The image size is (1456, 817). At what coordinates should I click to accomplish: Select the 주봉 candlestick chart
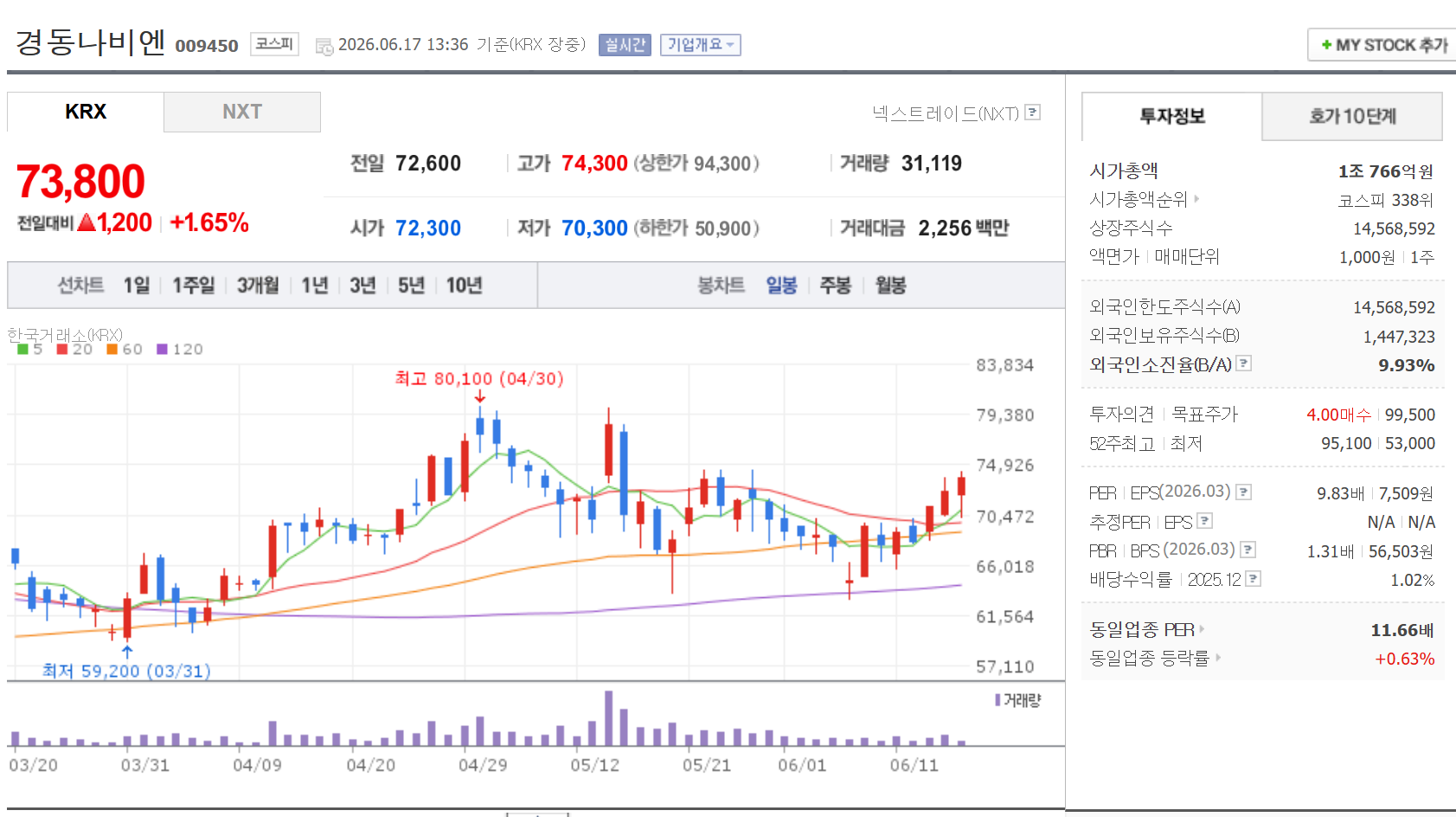pyautogui.click(x=836, y=285)
